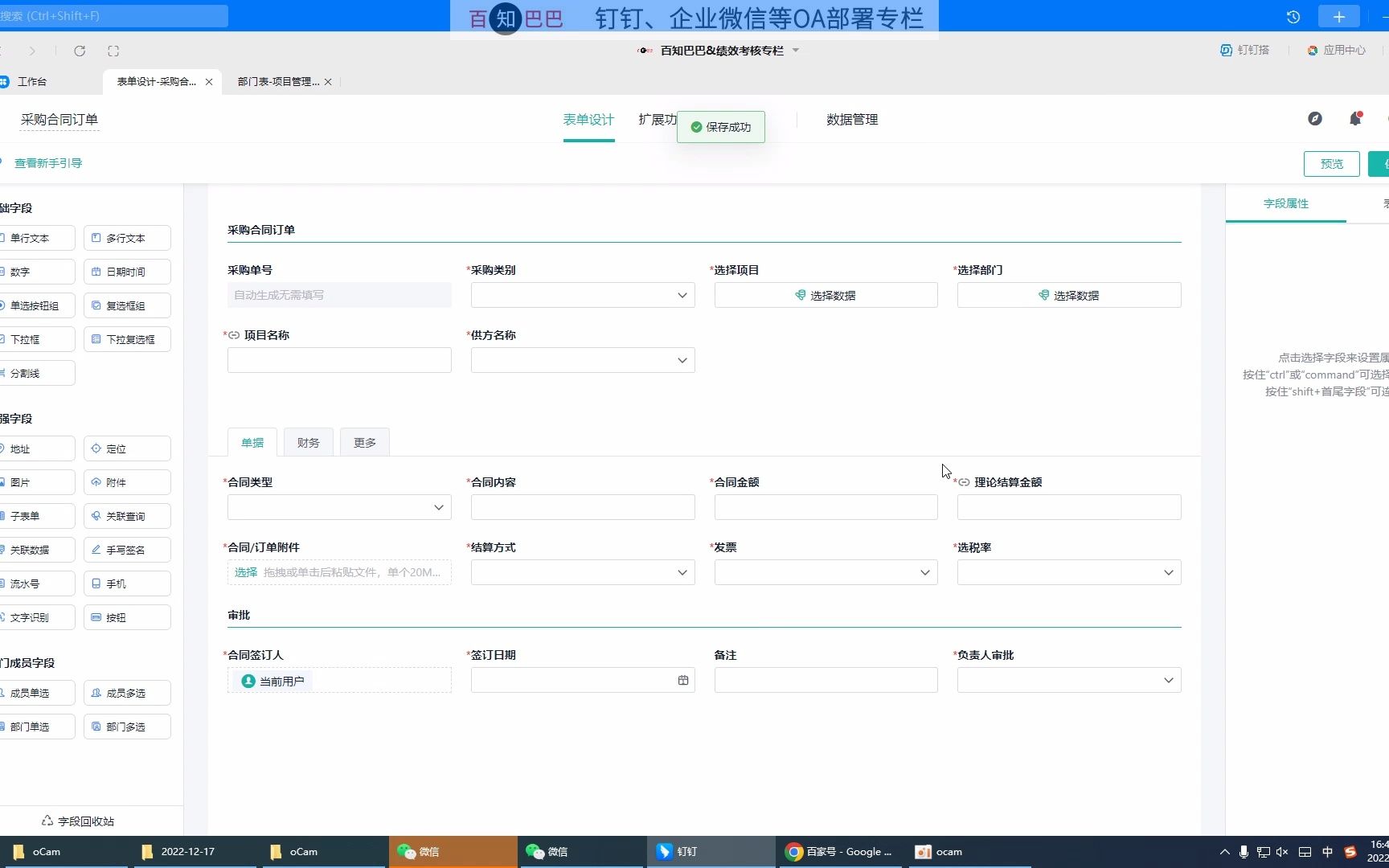Click the 理论结算金额 input field
This screenshot has height=868, width=1389.
pyautogui.click(x=1069, y=507)
